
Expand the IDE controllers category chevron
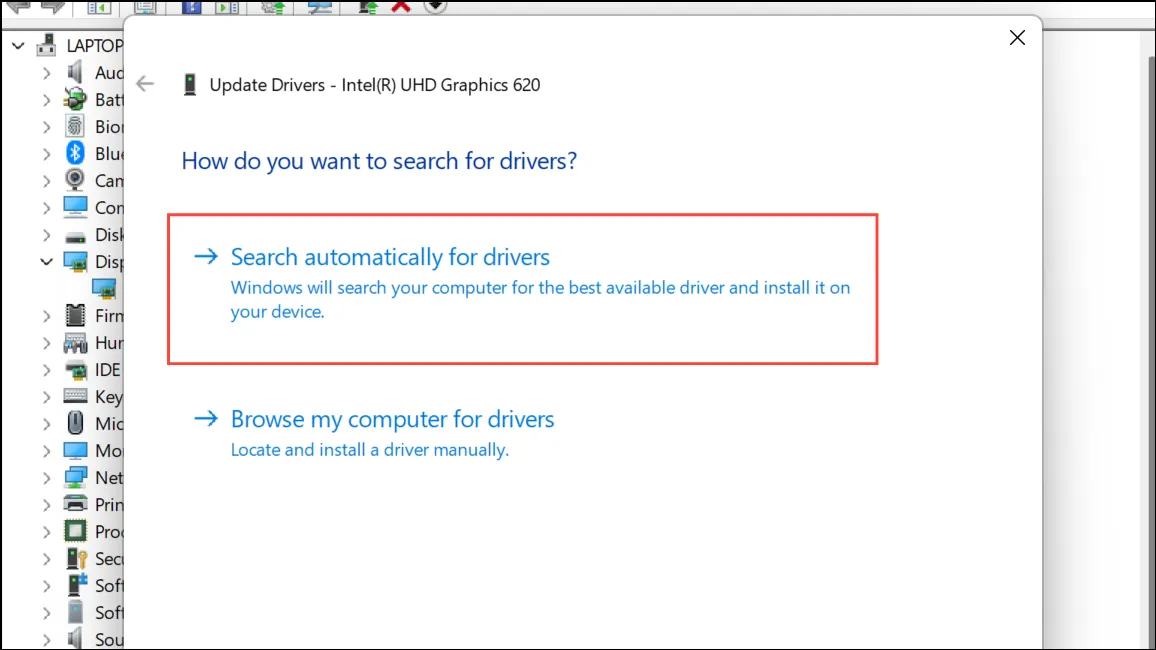click(46, 370)
